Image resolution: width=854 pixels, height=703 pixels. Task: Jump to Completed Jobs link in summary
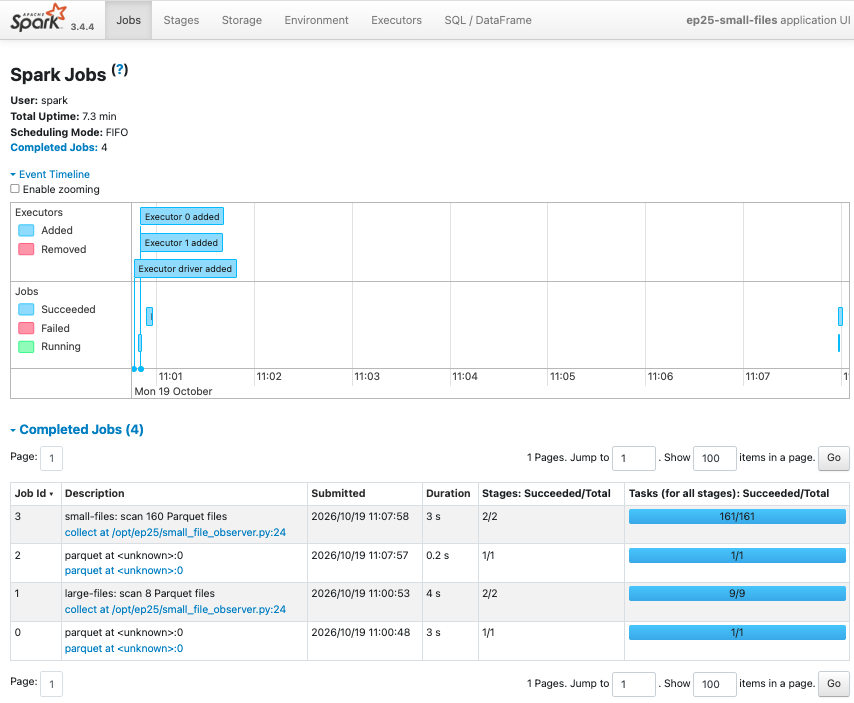(x=54, y=148)
